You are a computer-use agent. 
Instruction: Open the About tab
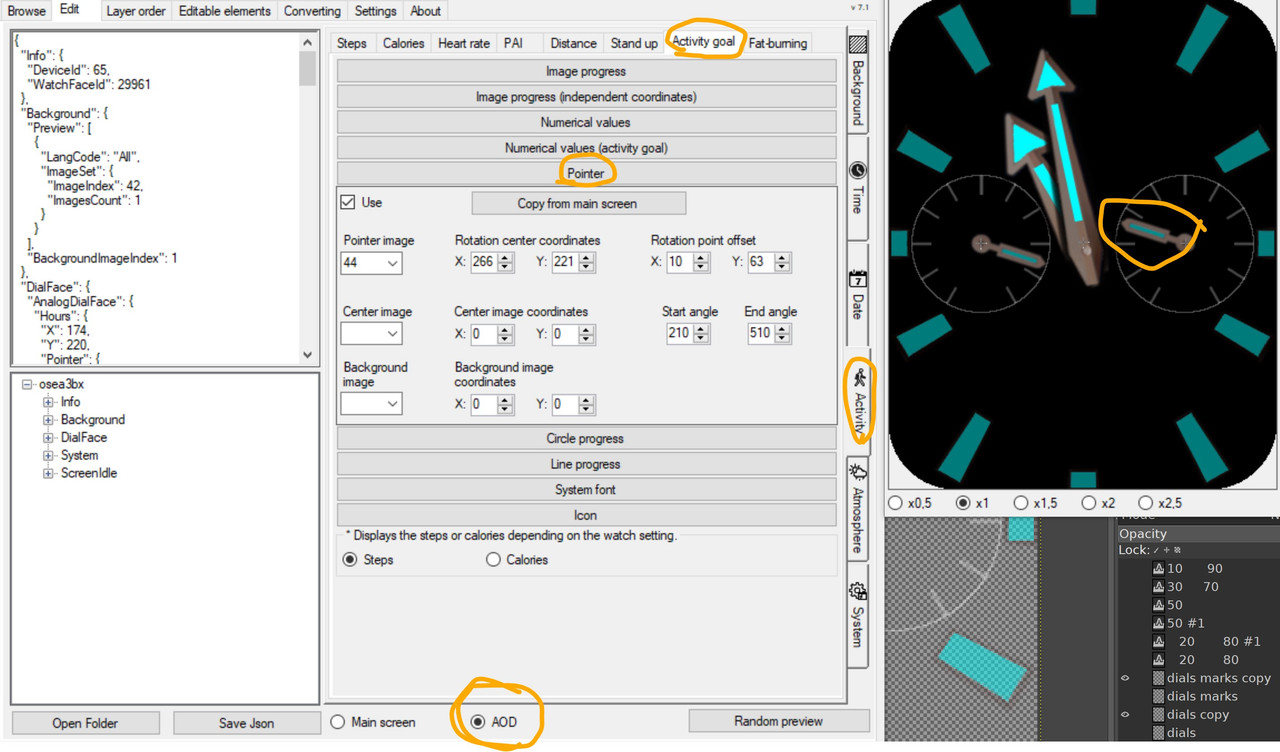click(x=425, y=11)
